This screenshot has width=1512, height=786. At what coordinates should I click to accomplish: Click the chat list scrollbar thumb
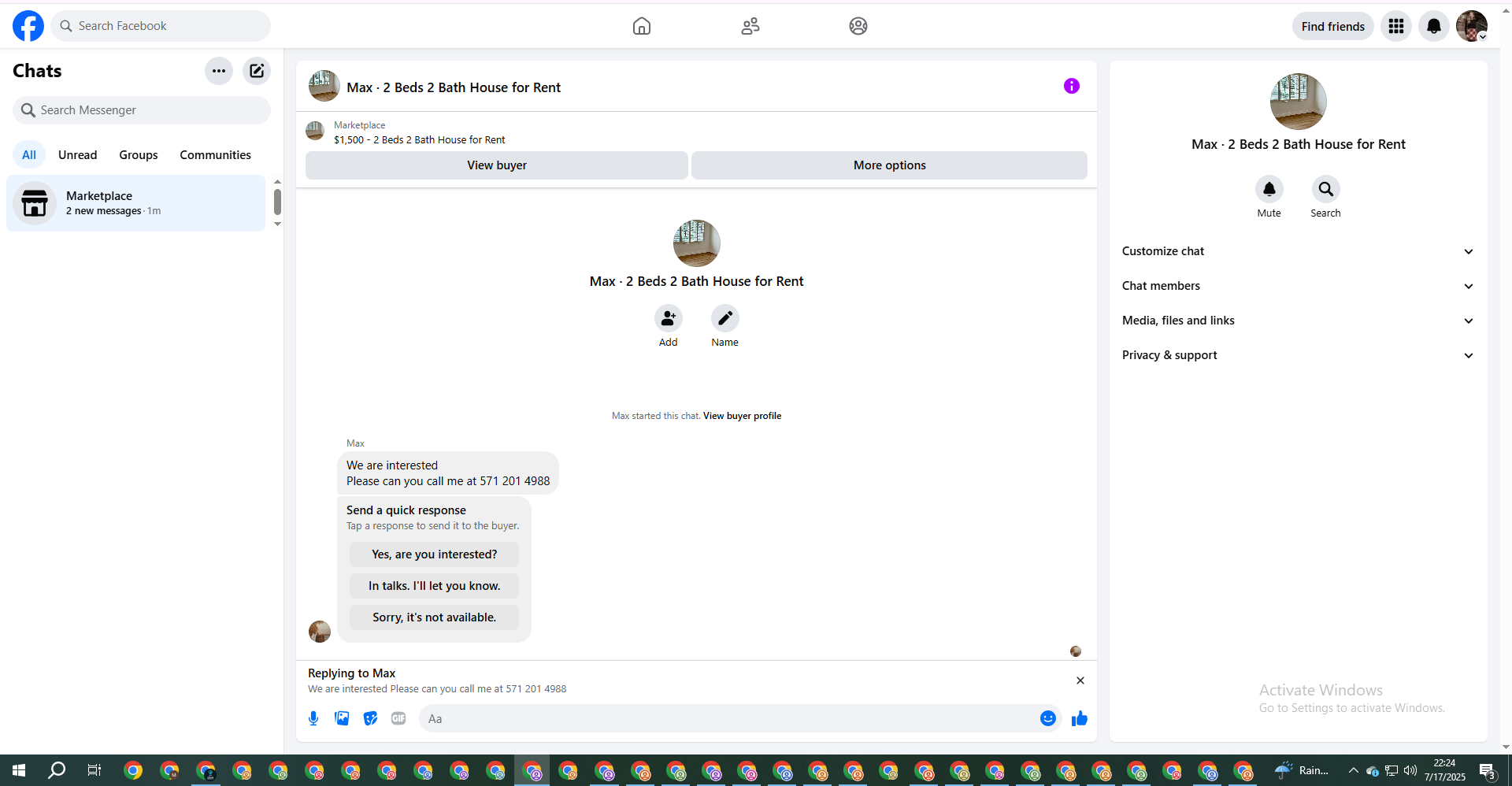(277, 202)
